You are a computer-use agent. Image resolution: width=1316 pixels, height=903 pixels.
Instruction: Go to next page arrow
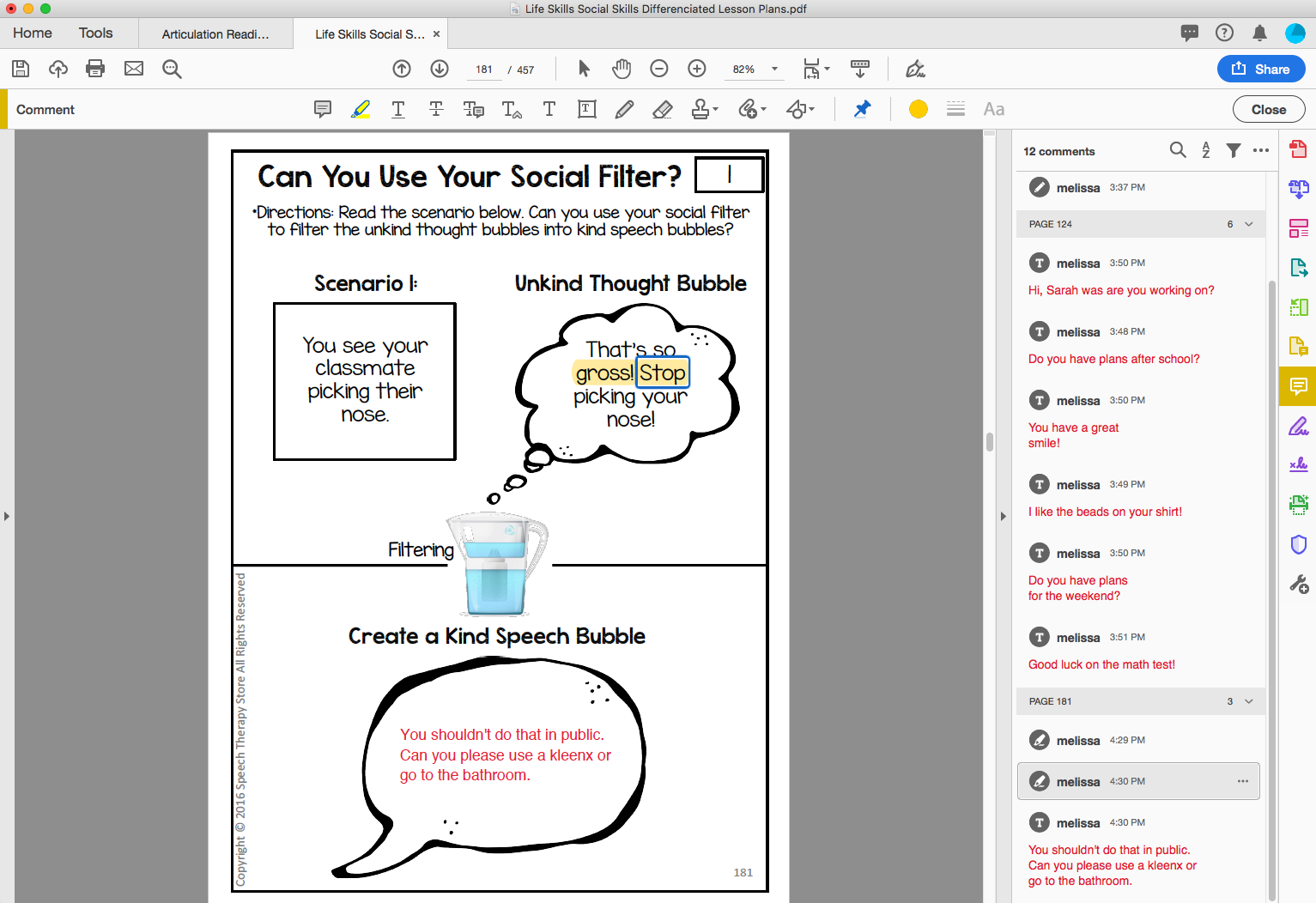[440, 69]
